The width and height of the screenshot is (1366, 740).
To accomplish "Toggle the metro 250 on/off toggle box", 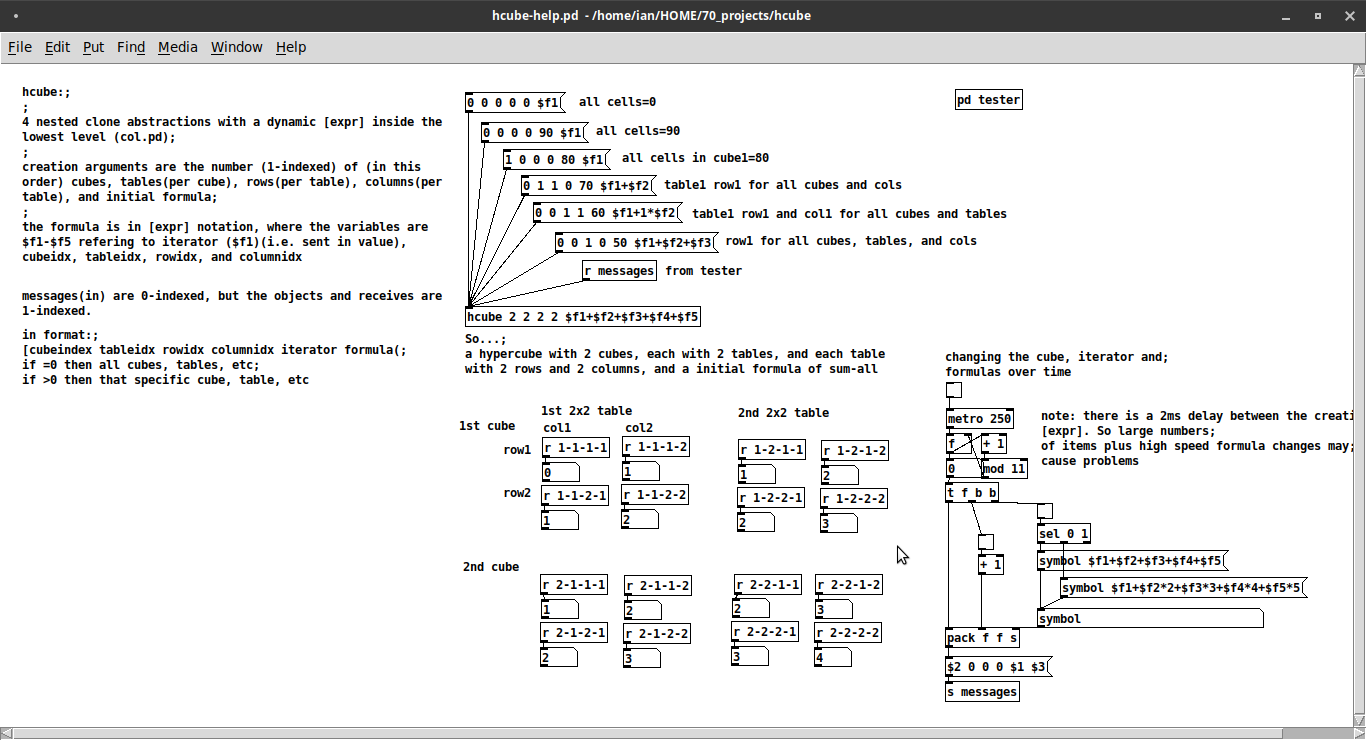I will coord(954,391).
